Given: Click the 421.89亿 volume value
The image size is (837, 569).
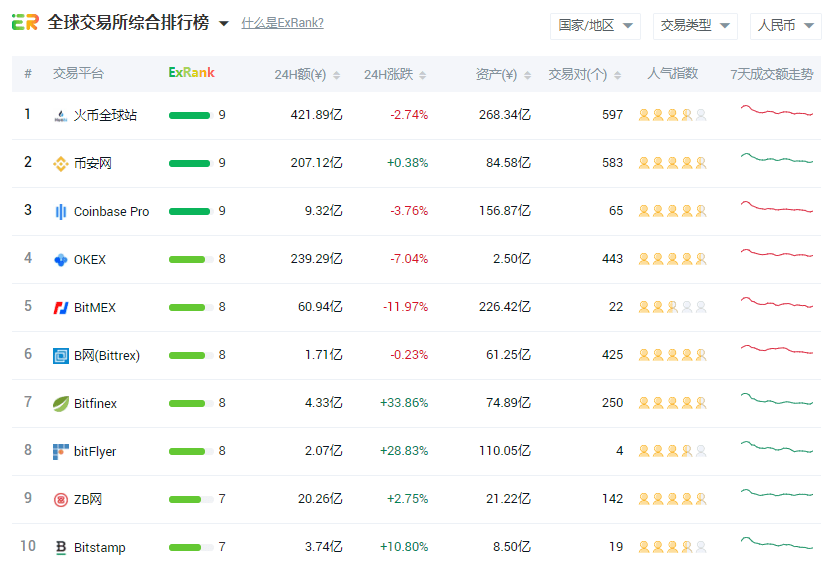Looking at the screenshot, I should pos(317,115).
